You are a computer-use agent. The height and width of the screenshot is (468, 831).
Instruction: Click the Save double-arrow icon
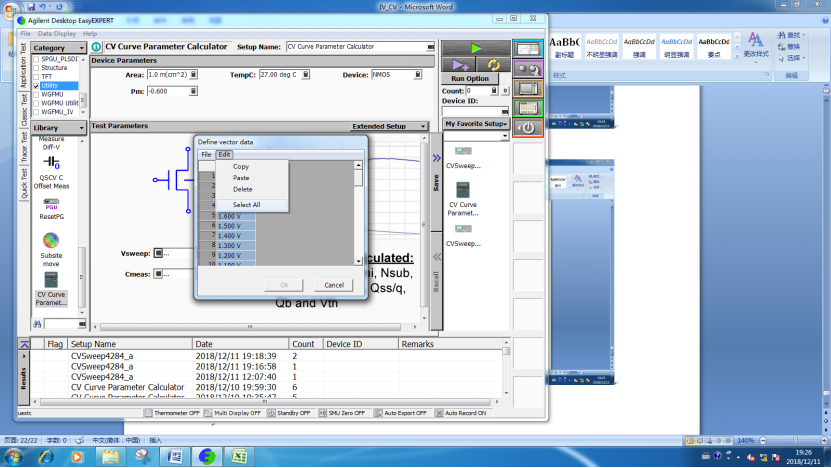click(436, 158)
